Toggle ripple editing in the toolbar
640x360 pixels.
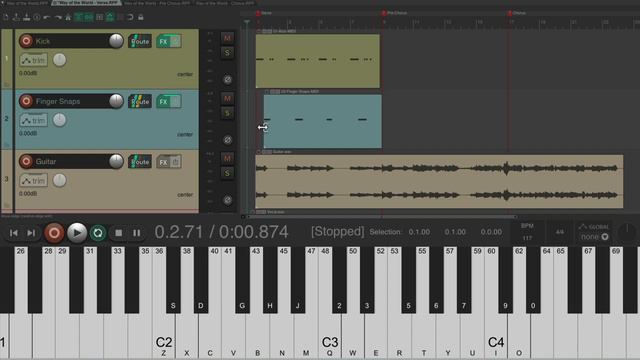99,17
